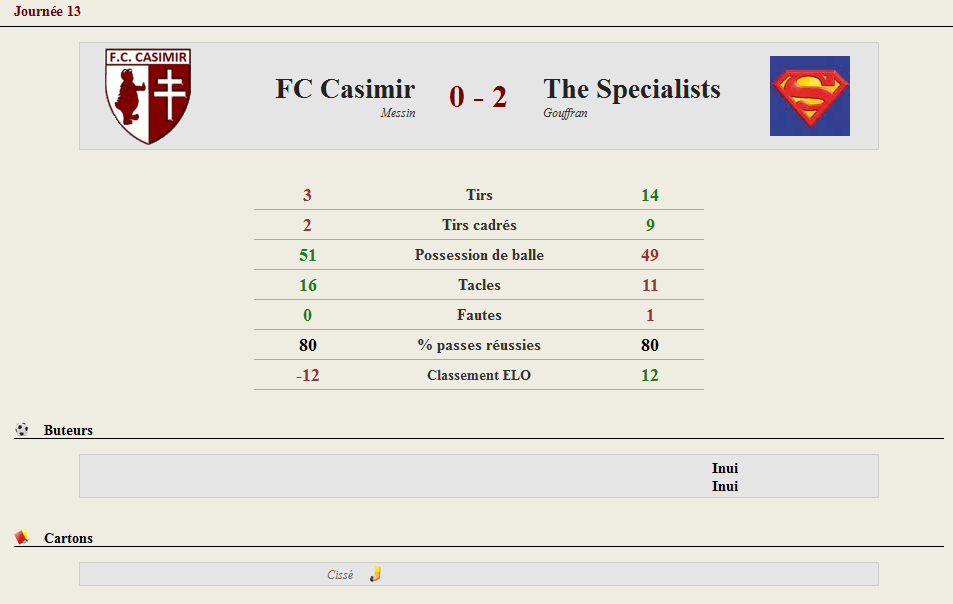Click the Superman logo of The Specialists

[x=810, y=96]
